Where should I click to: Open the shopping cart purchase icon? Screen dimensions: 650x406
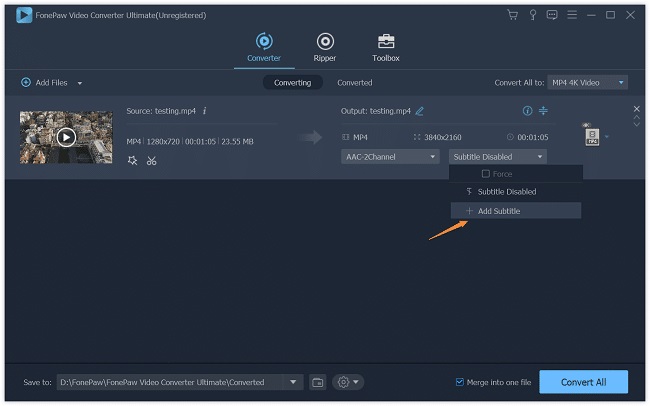pos(512,15)
